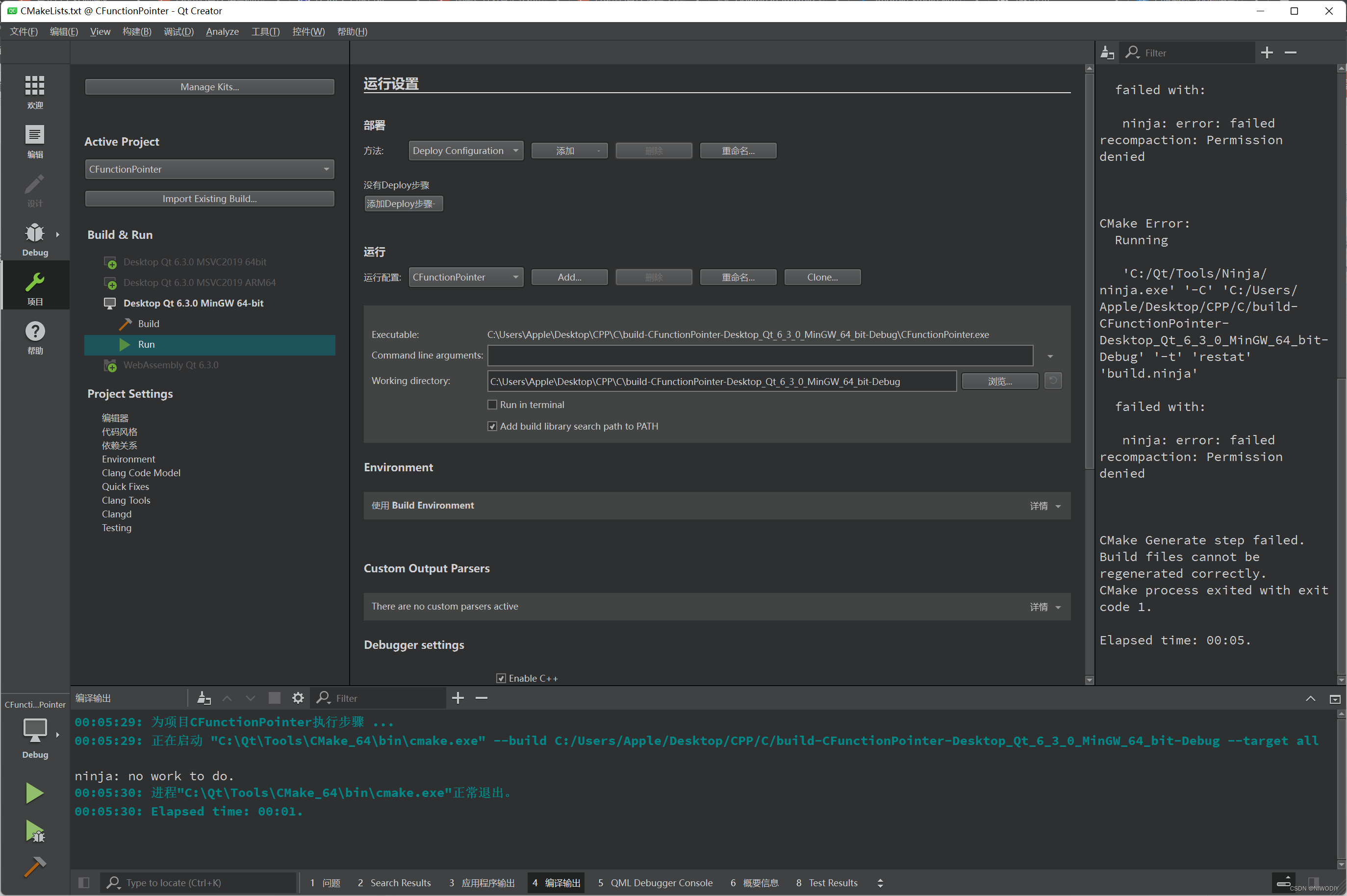Click the Clone... run configuration button

tap(822, 277)
